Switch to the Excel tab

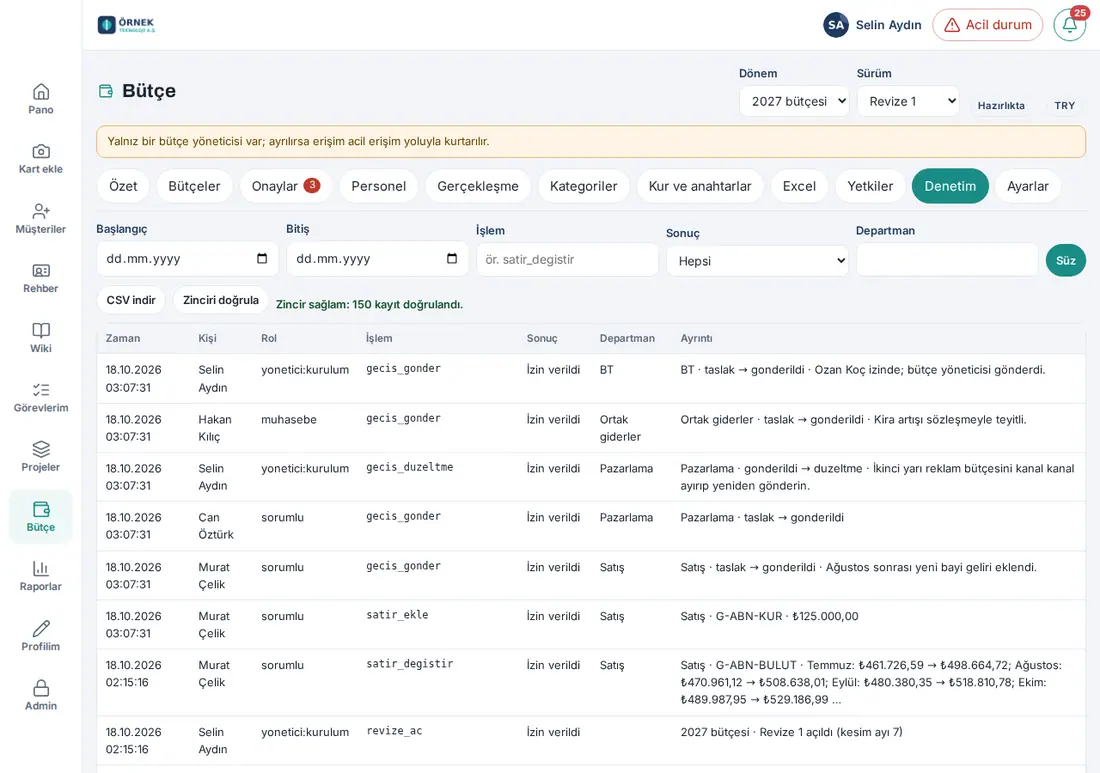[x=799, y=186]
